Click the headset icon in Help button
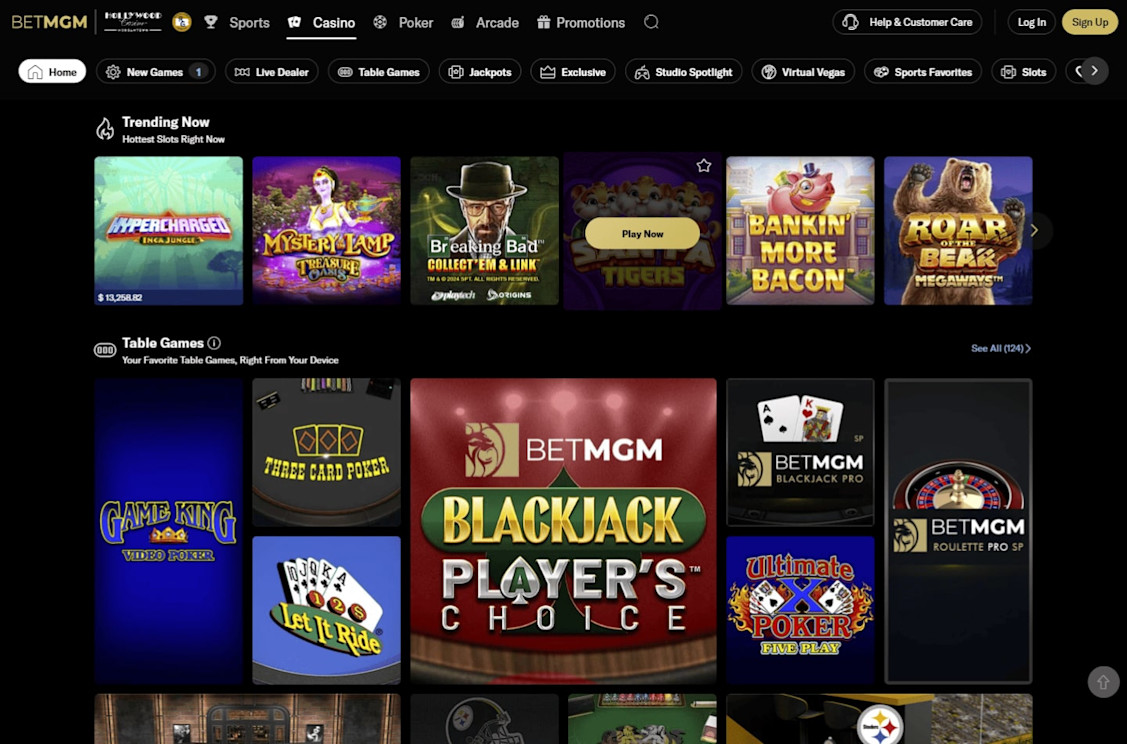This screenshot has width=1127, height=744. click(x=850, y=22)
